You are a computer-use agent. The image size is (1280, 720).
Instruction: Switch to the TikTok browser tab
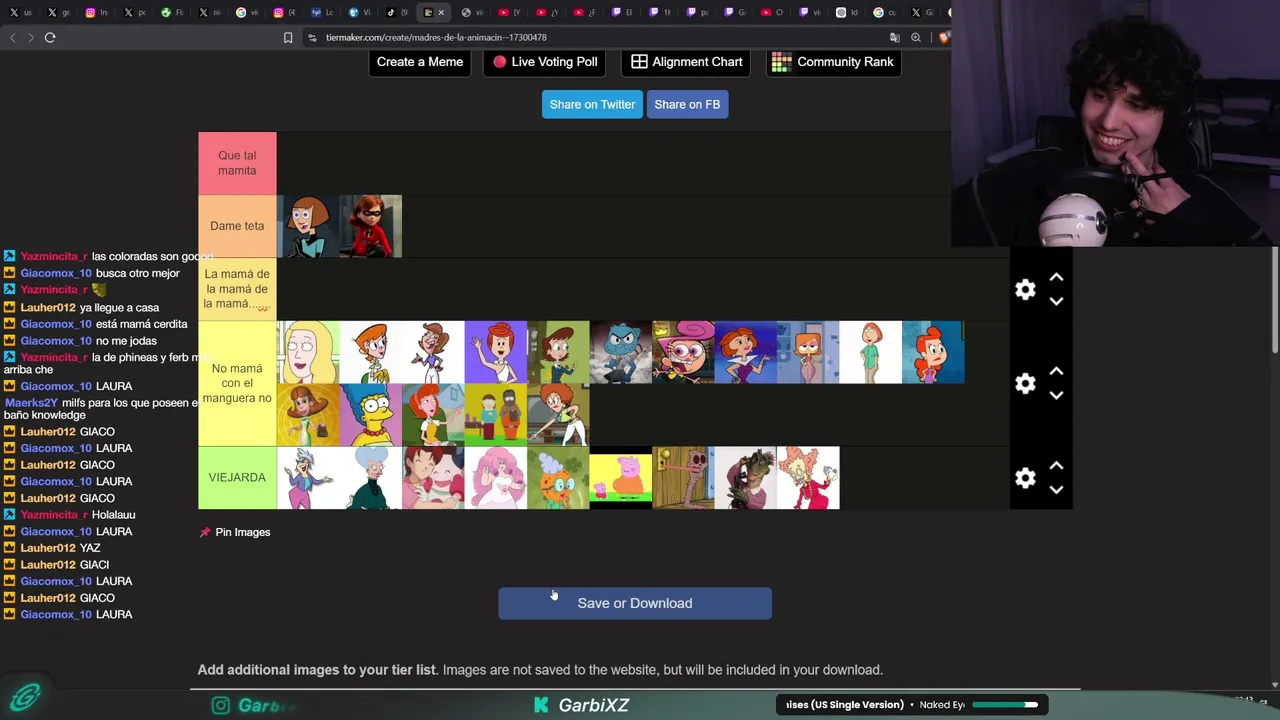click(x=391, y=13)
